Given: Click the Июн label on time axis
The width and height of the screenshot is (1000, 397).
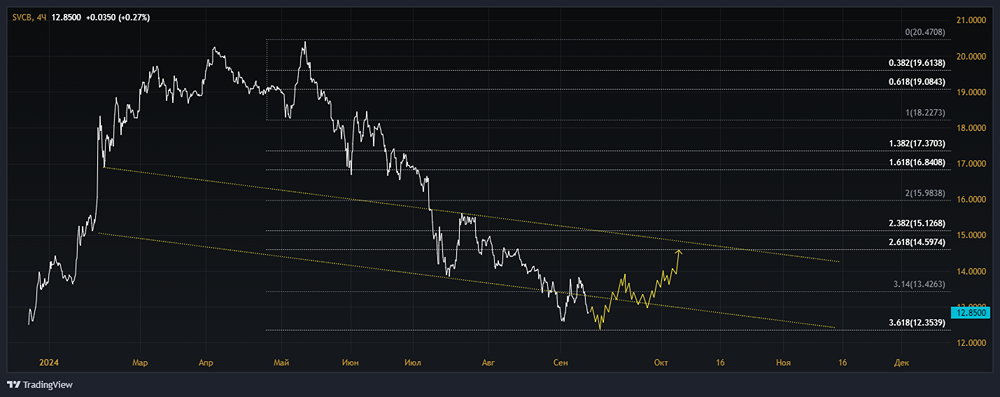Looking at the screenshot, I should click(x=350, y=363).
